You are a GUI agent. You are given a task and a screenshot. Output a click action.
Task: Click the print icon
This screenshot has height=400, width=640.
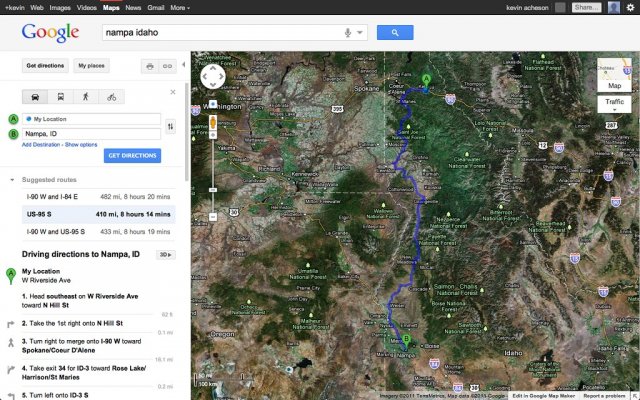click(x=150, y=66)
